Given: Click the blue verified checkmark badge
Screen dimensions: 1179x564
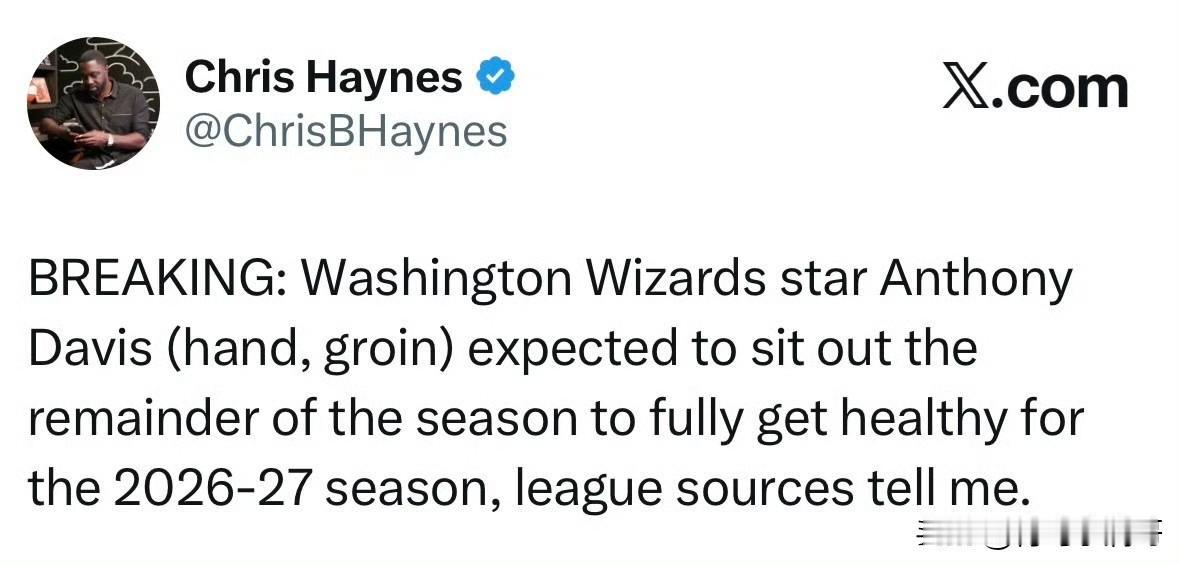Looking at the screenshot, I should click(x=496, y=77).
